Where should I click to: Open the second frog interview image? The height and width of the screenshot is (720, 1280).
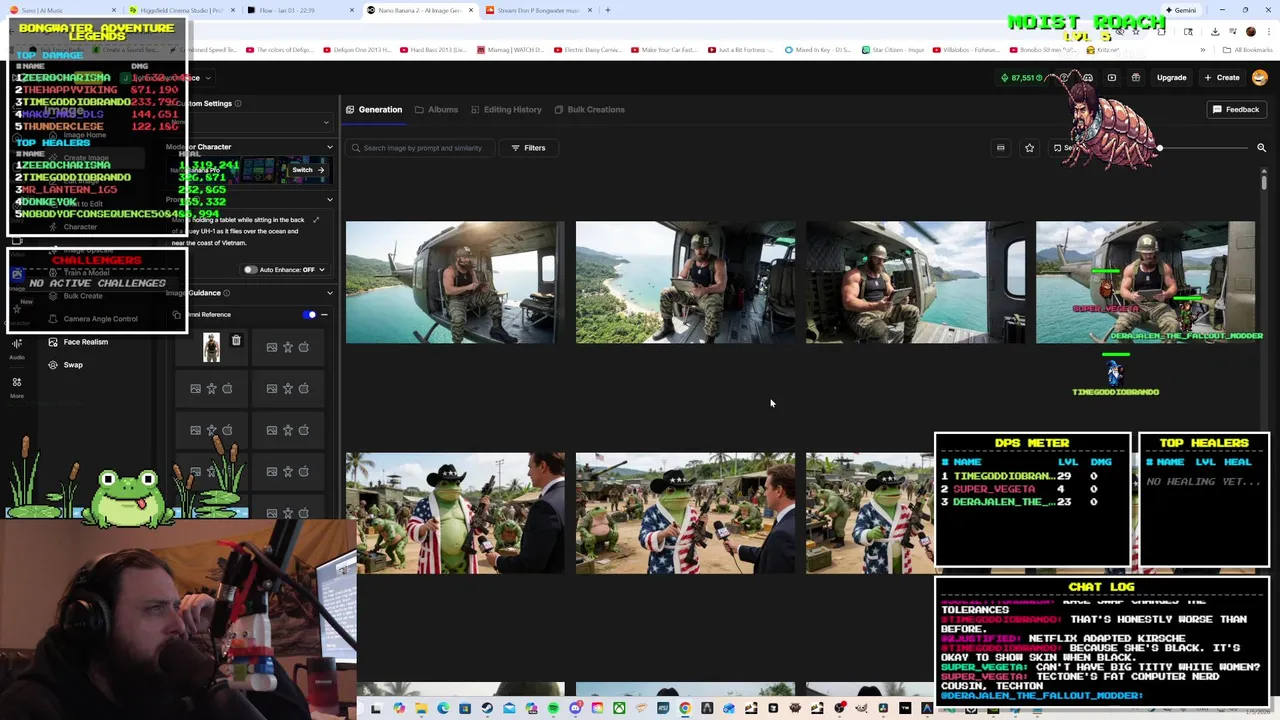click(x=685, y=513)
